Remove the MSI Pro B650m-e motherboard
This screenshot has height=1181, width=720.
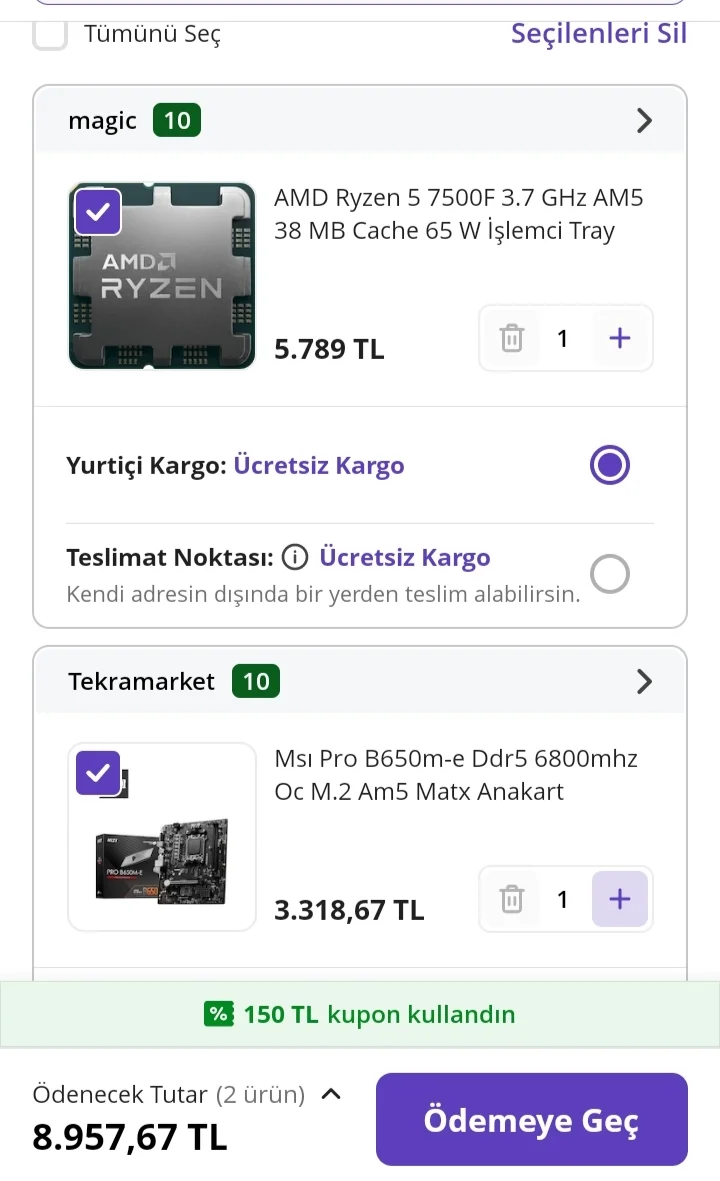[x=511, y=899]
